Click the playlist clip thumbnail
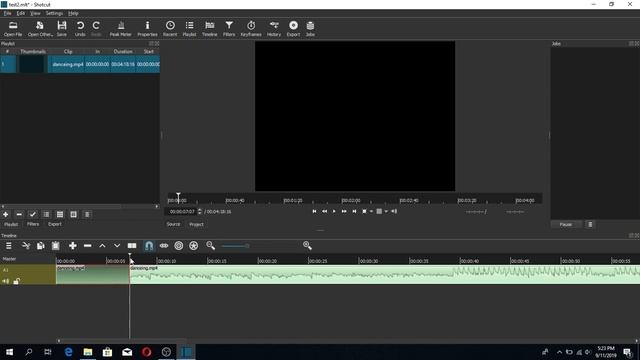Screen dimensions: 640x360 tap(32, 64)
